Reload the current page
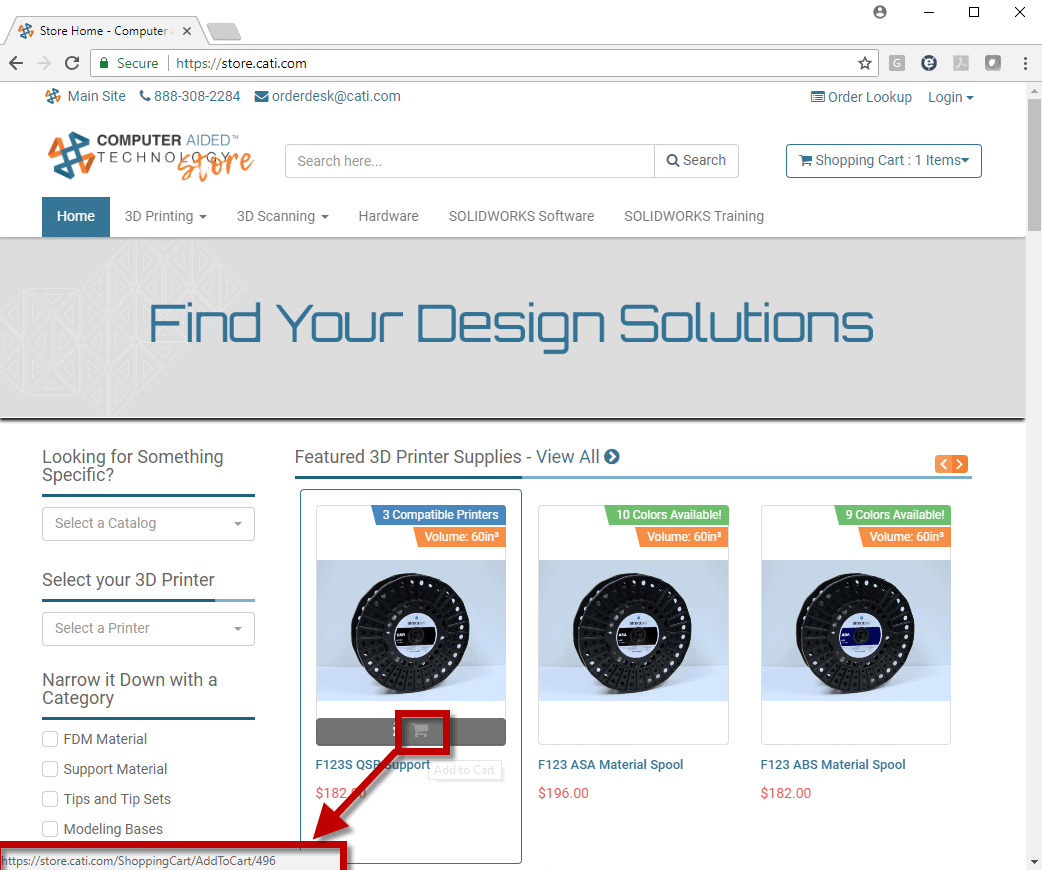This screenshot has width=1042, height=870. 72,63
